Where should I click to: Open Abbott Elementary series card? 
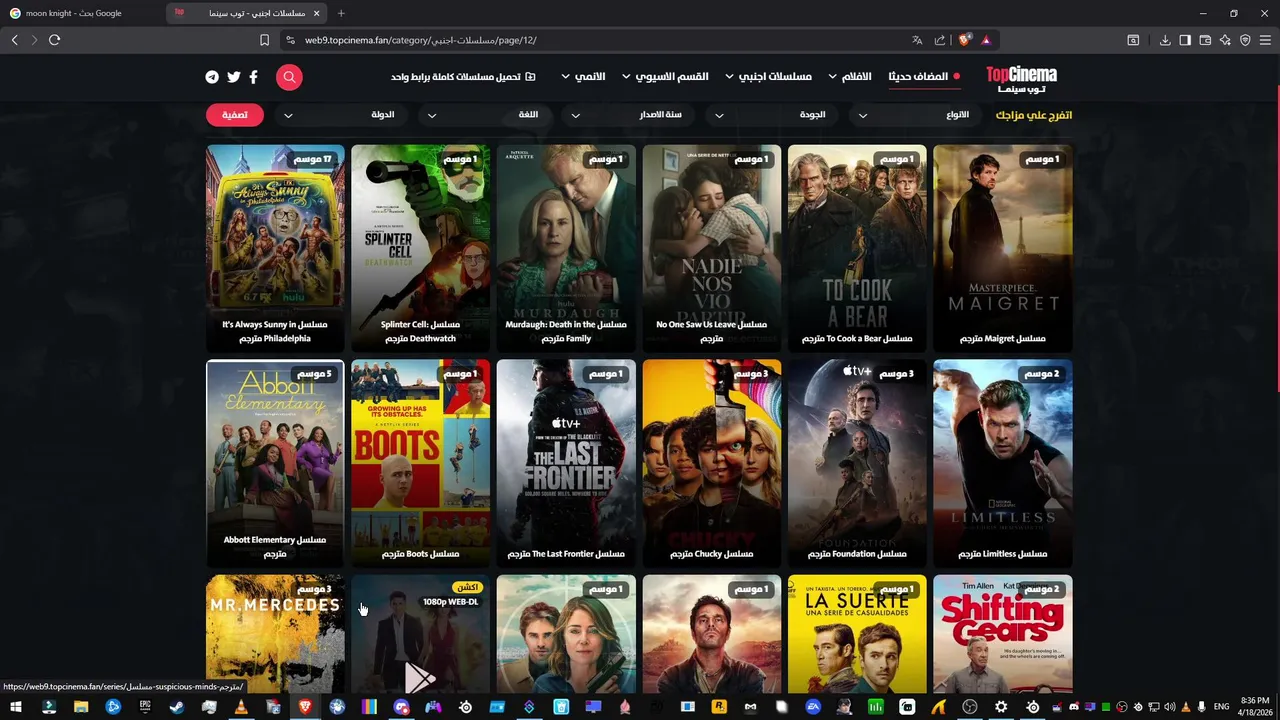pos(275,464)
